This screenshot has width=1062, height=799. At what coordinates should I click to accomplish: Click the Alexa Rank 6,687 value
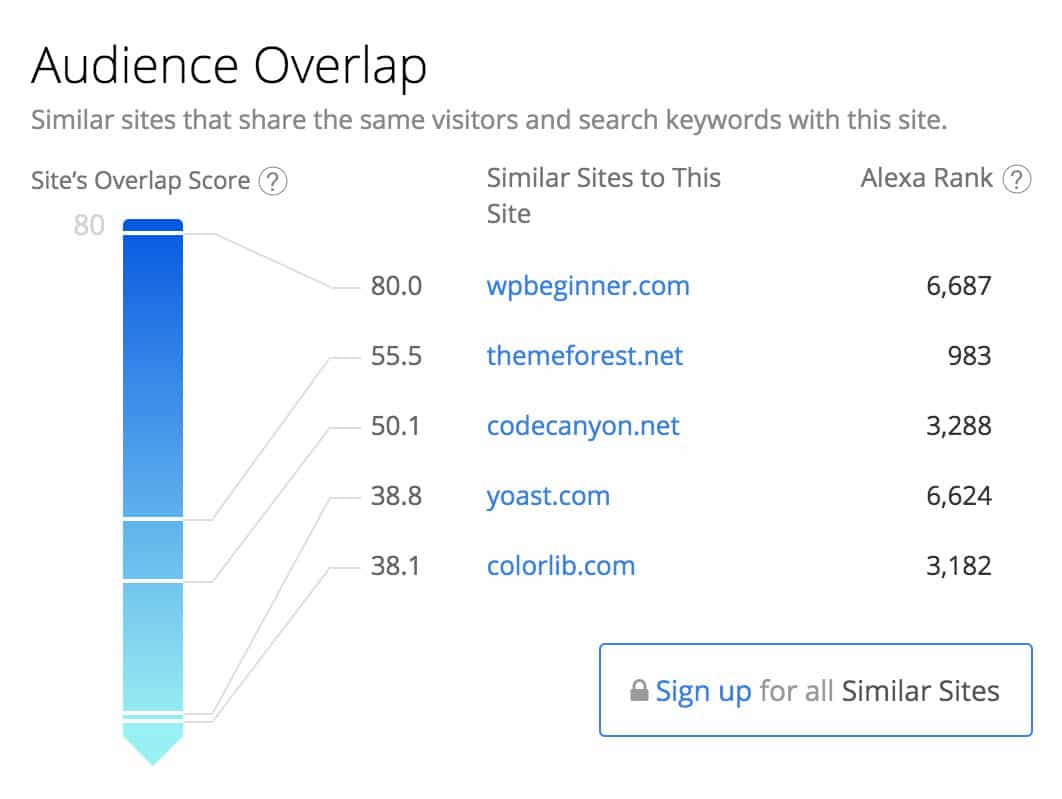pos(958,286)
